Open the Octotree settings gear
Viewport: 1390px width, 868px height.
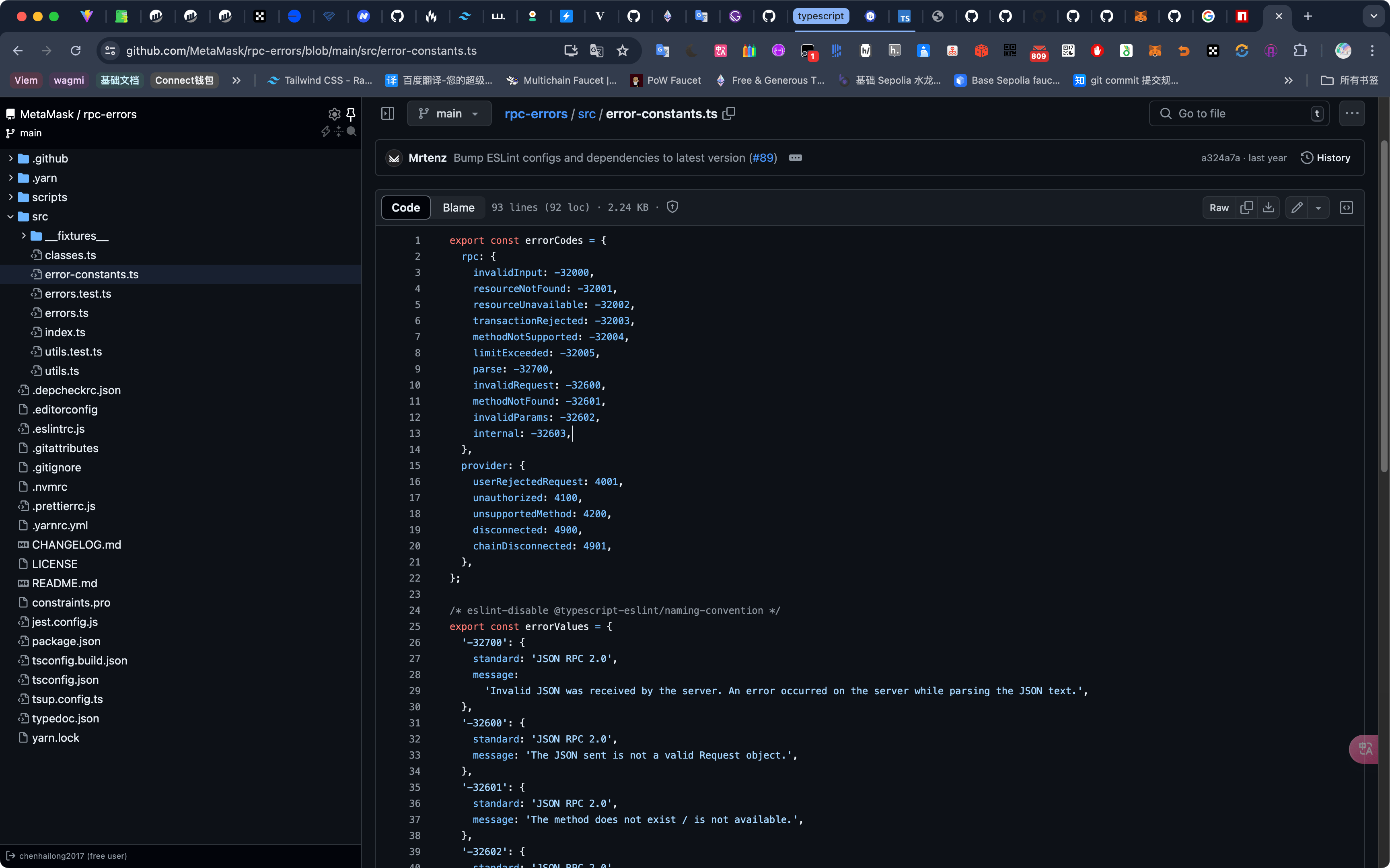point(334,114)
